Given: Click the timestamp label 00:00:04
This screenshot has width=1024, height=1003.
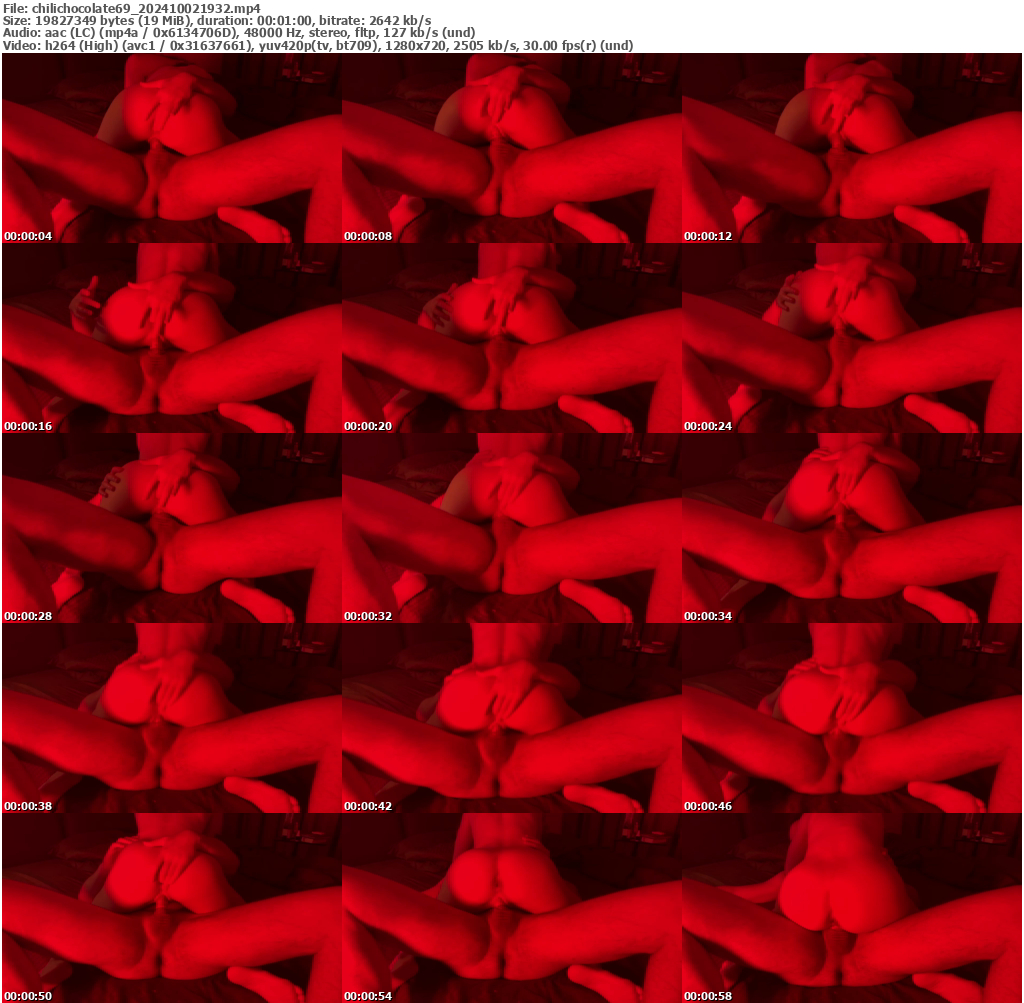Looking at the screenshot, I should coord(26,236).
